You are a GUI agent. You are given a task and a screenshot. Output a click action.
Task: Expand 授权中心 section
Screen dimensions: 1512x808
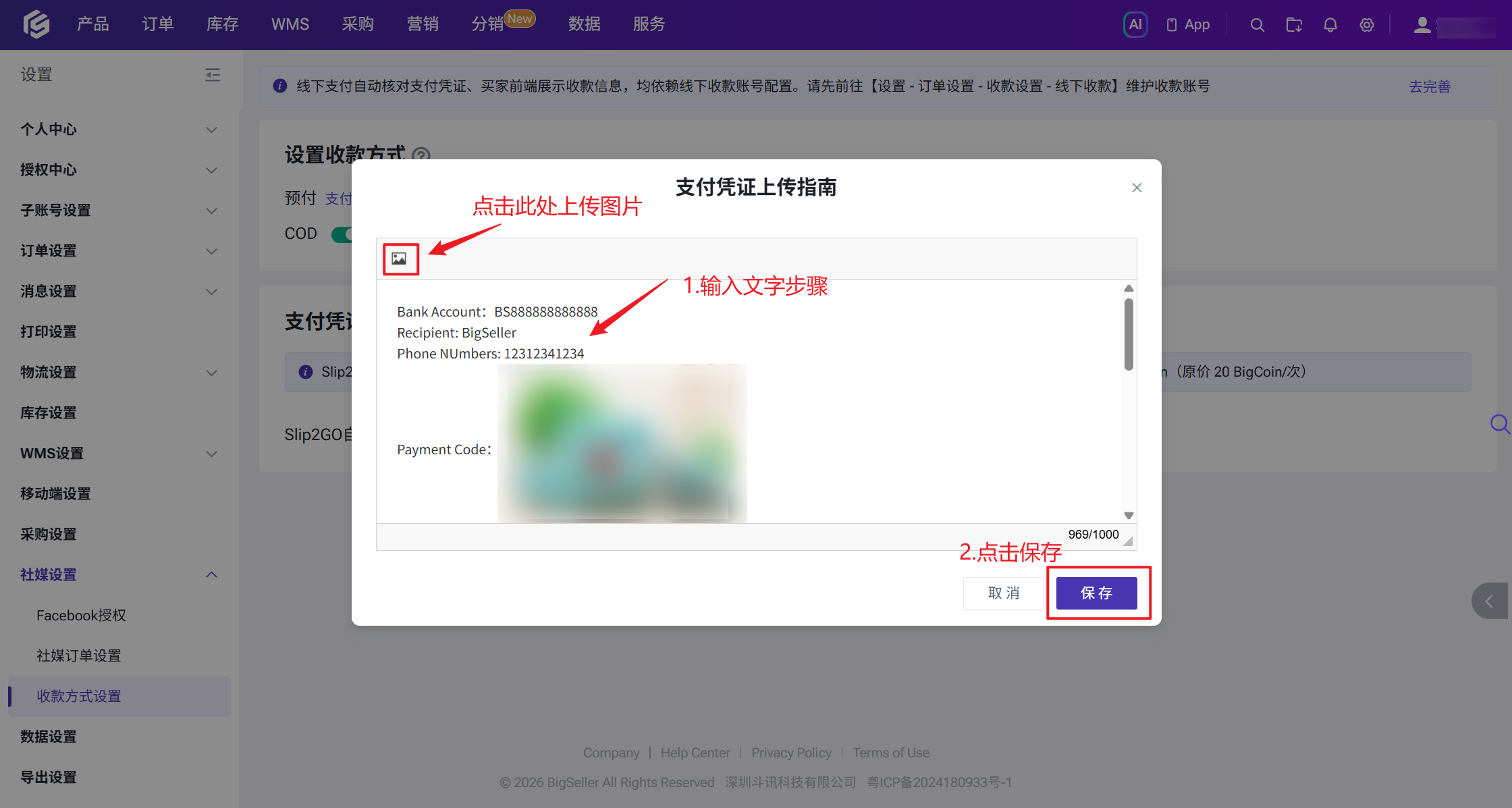click(211, 170)
